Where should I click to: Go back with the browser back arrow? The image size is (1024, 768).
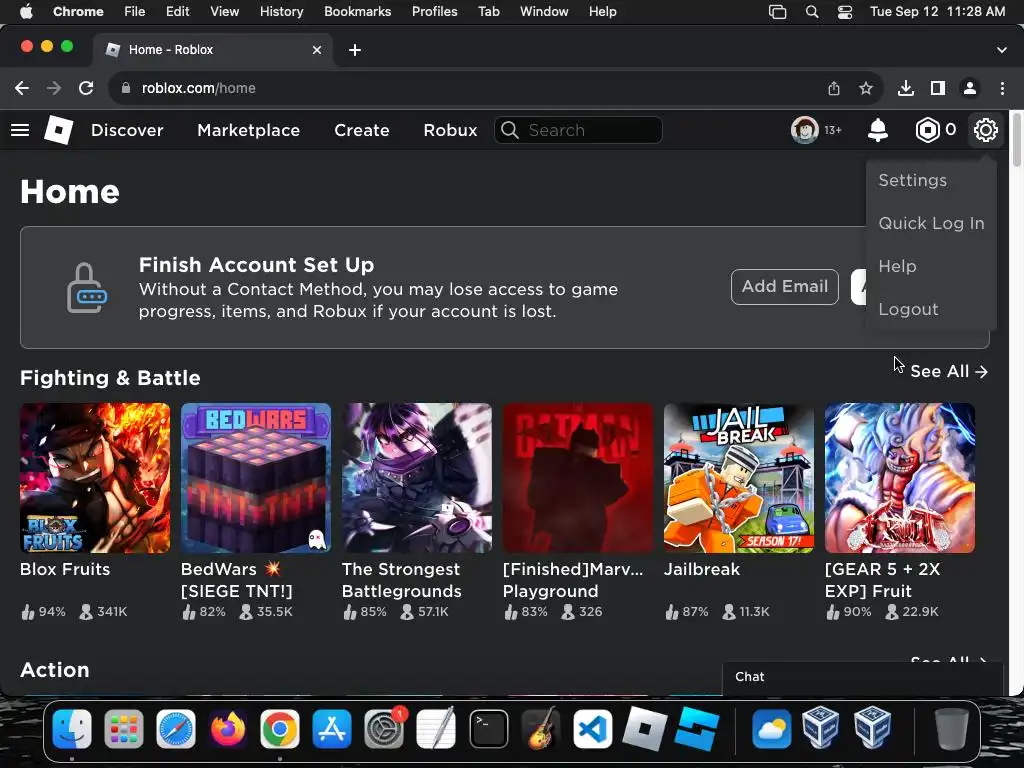click(22, 88)
